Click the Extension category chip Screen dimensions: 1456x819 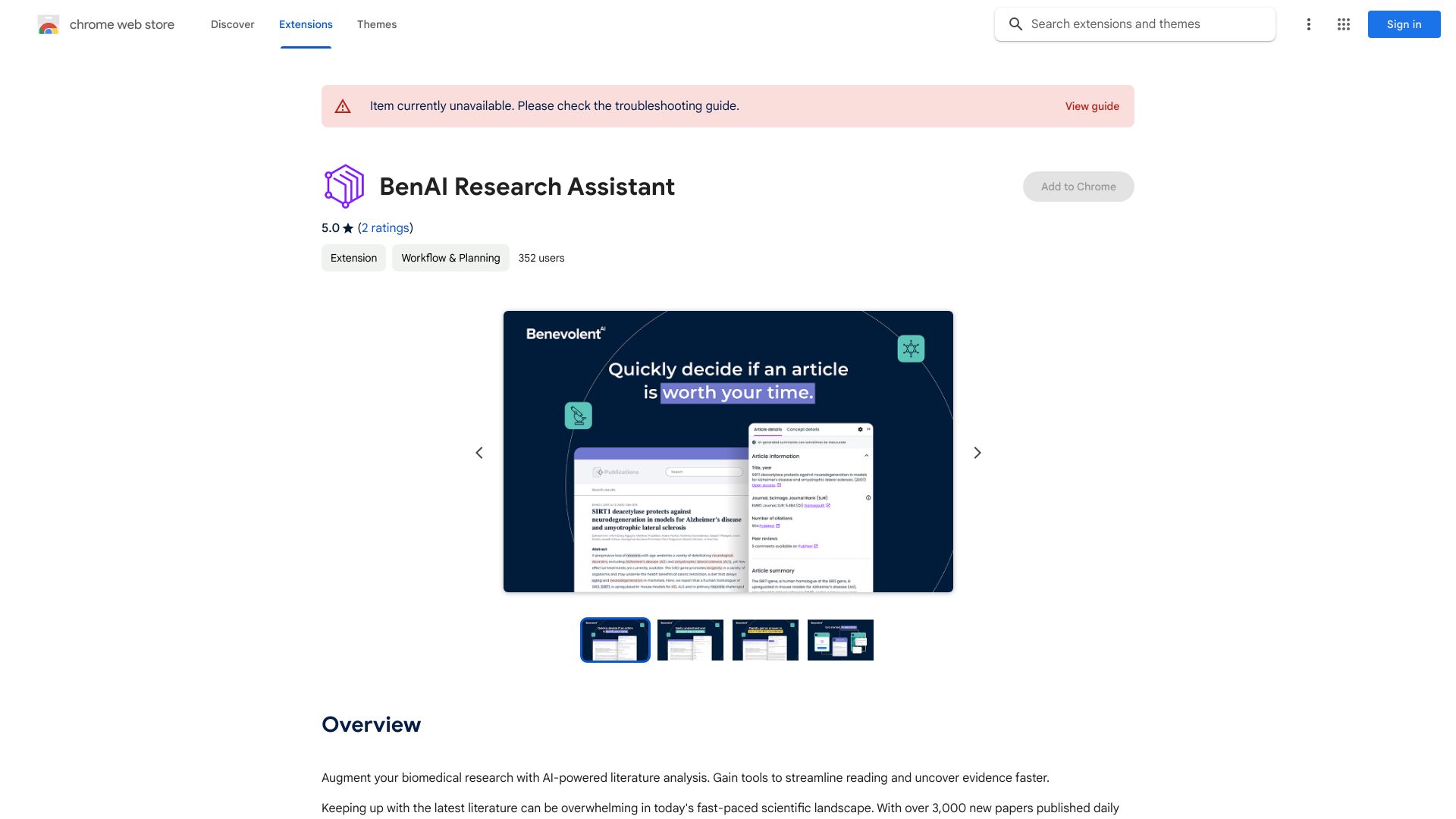(353, 258)
